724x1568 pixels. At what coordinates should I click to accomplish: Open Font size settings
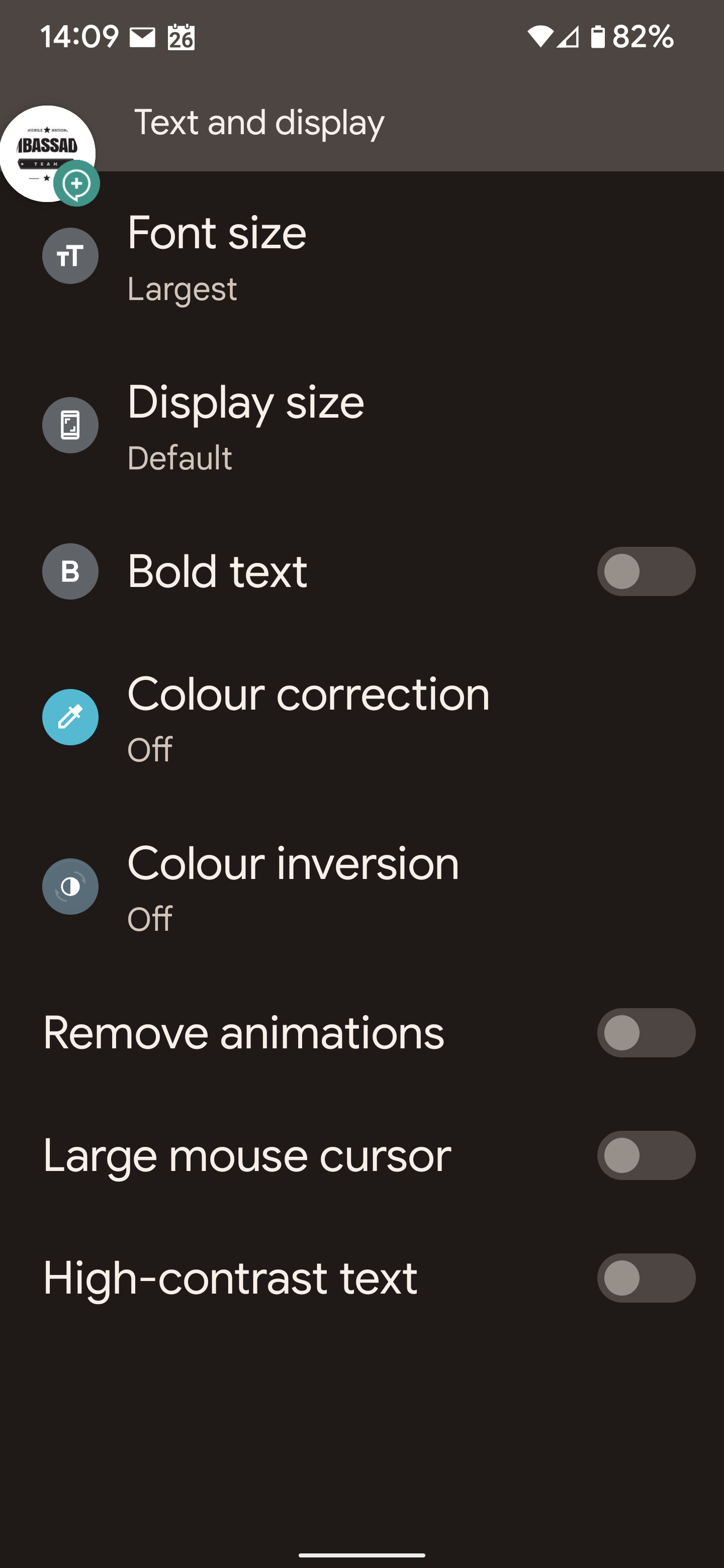click(x=361, y=256)
